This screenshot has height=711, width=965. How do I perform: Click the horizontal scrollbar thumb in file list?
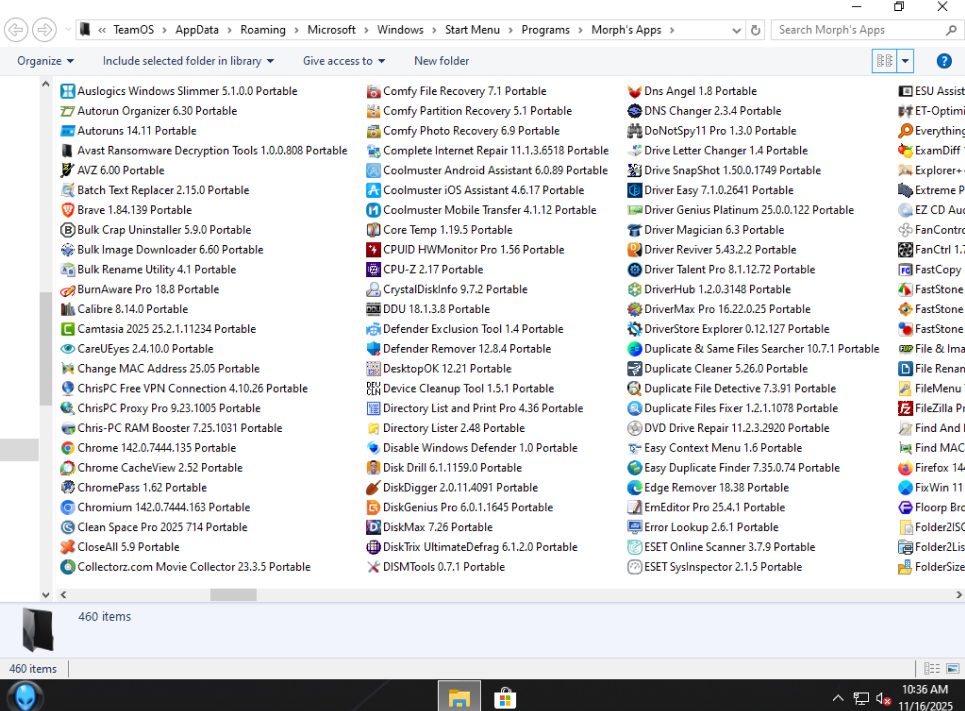point(233,594)
